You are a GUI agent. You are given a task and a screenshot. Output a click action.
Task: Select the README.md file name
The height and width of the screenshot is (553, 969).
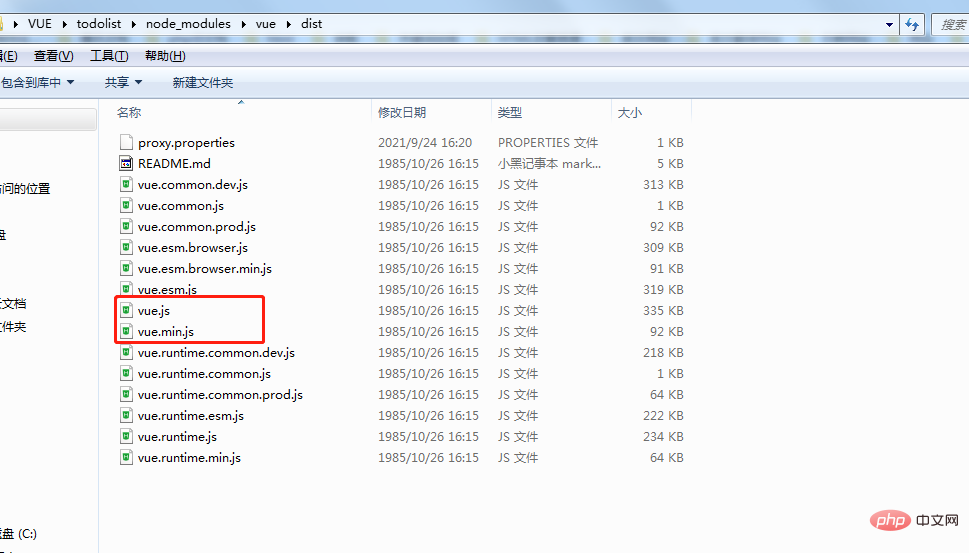pos(174,164)
